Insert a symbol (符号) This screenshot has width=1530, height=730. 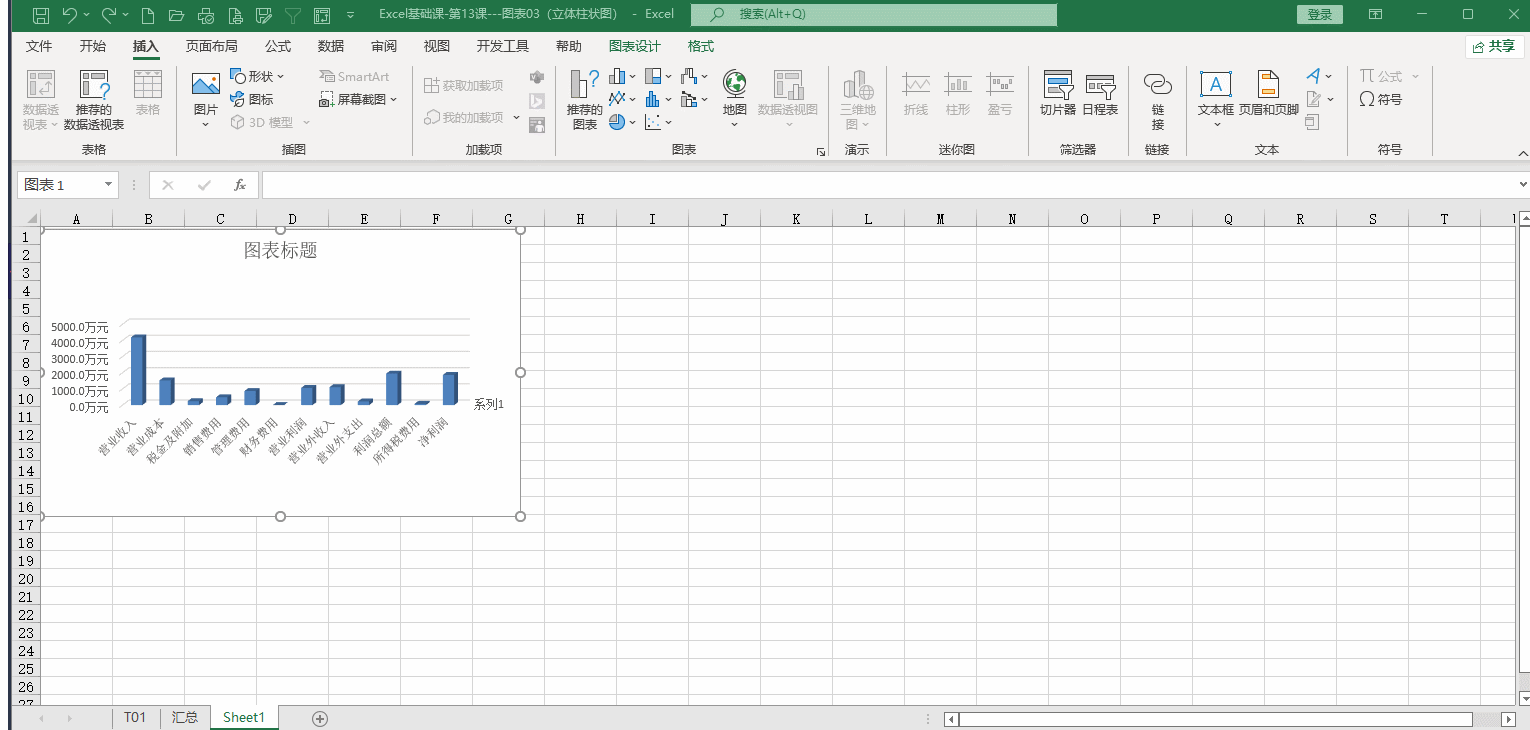(1380, 99)
